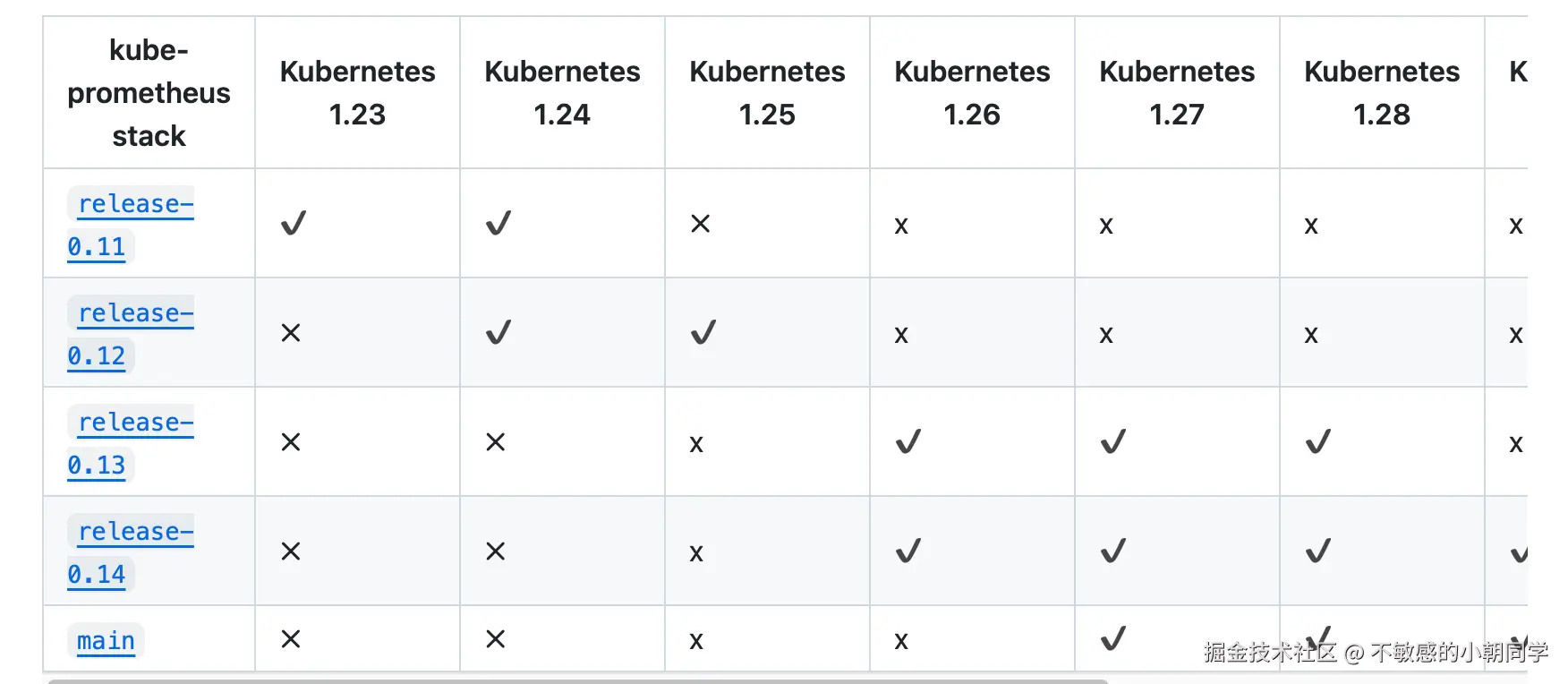Open the release-0.13 branch link
This screenshot has width=1568, height=684.
coord(134,423)
